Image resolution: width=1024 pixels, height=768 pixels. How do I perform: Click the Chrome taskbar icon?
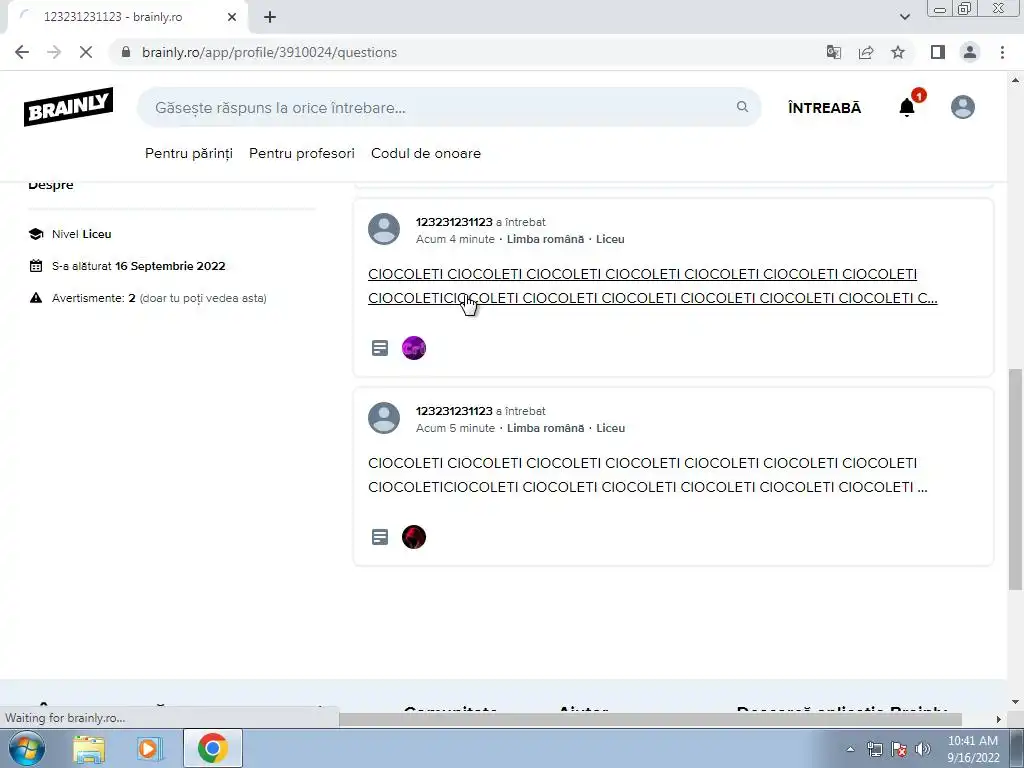click(212, 748)
